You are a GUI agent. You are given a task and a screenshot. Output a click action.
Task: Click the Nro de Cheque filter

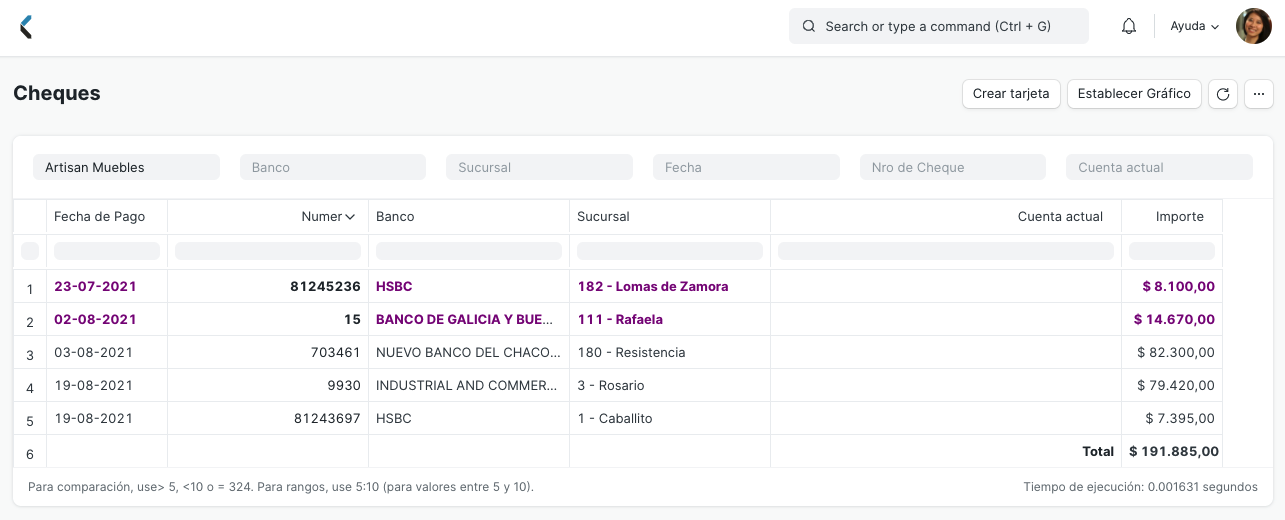(953, 168)
